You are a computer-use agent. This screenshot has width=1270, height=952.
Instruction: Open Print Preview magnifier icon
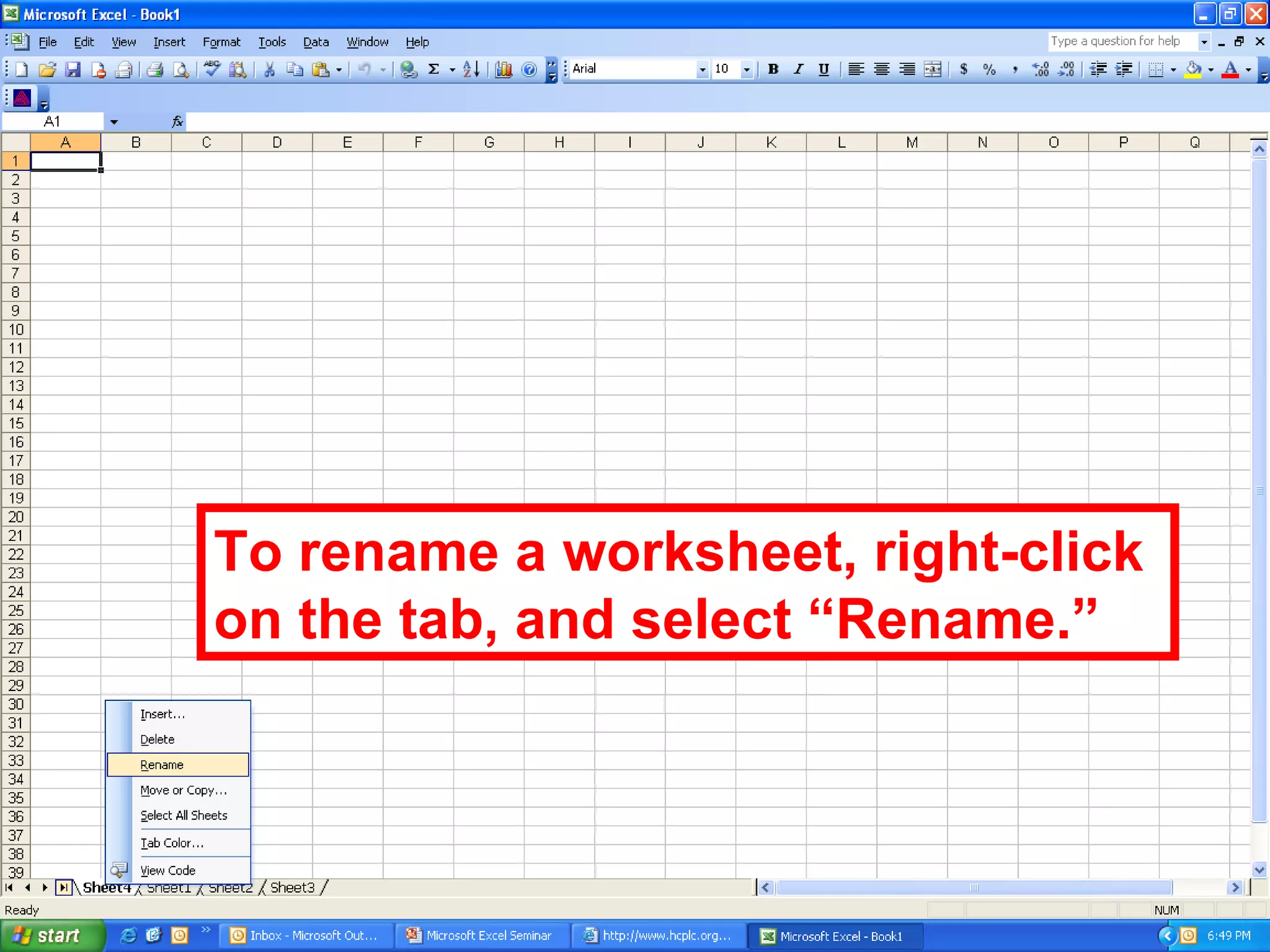[180, 69]
